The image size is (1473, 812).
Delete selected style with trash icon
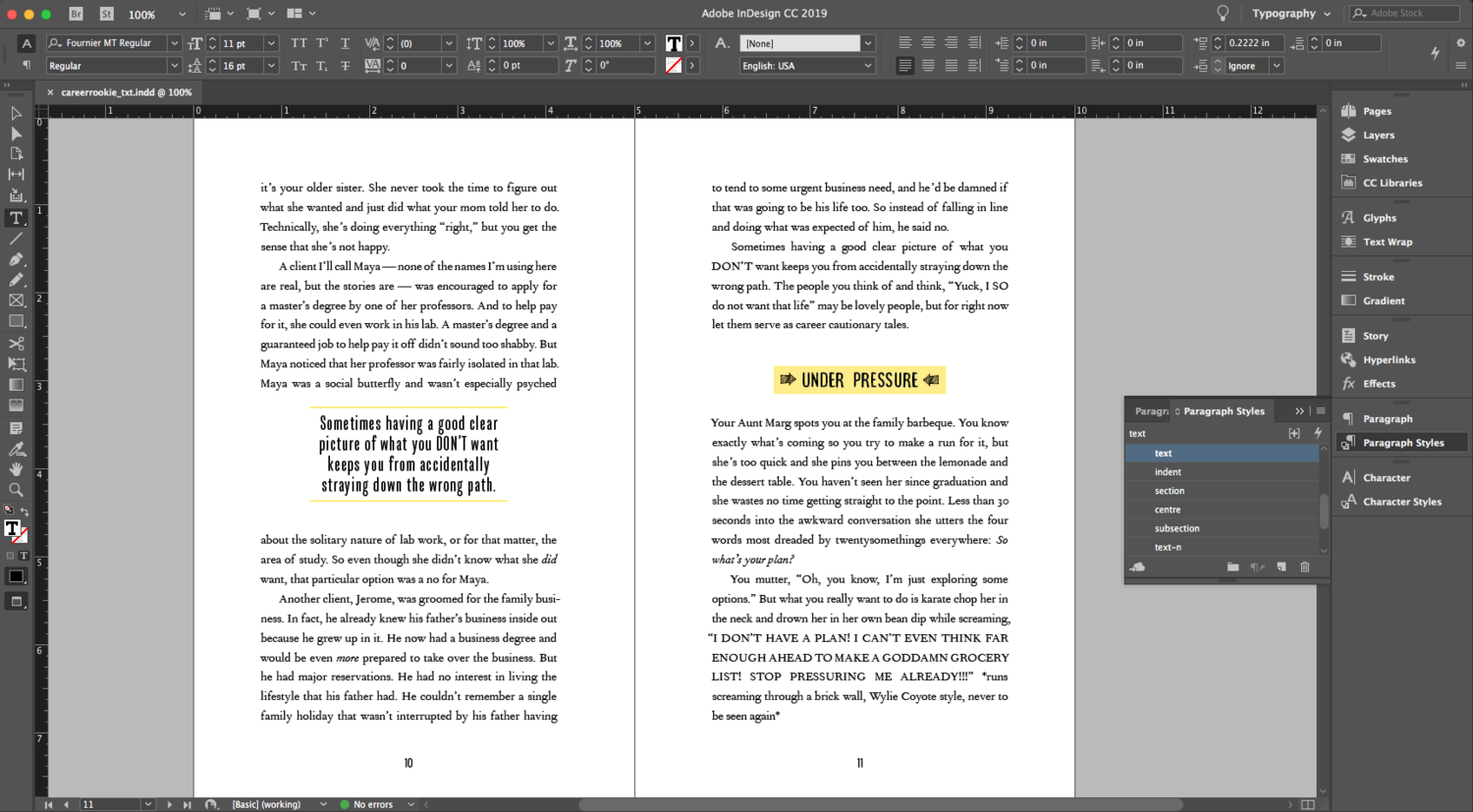(1304, 568)
